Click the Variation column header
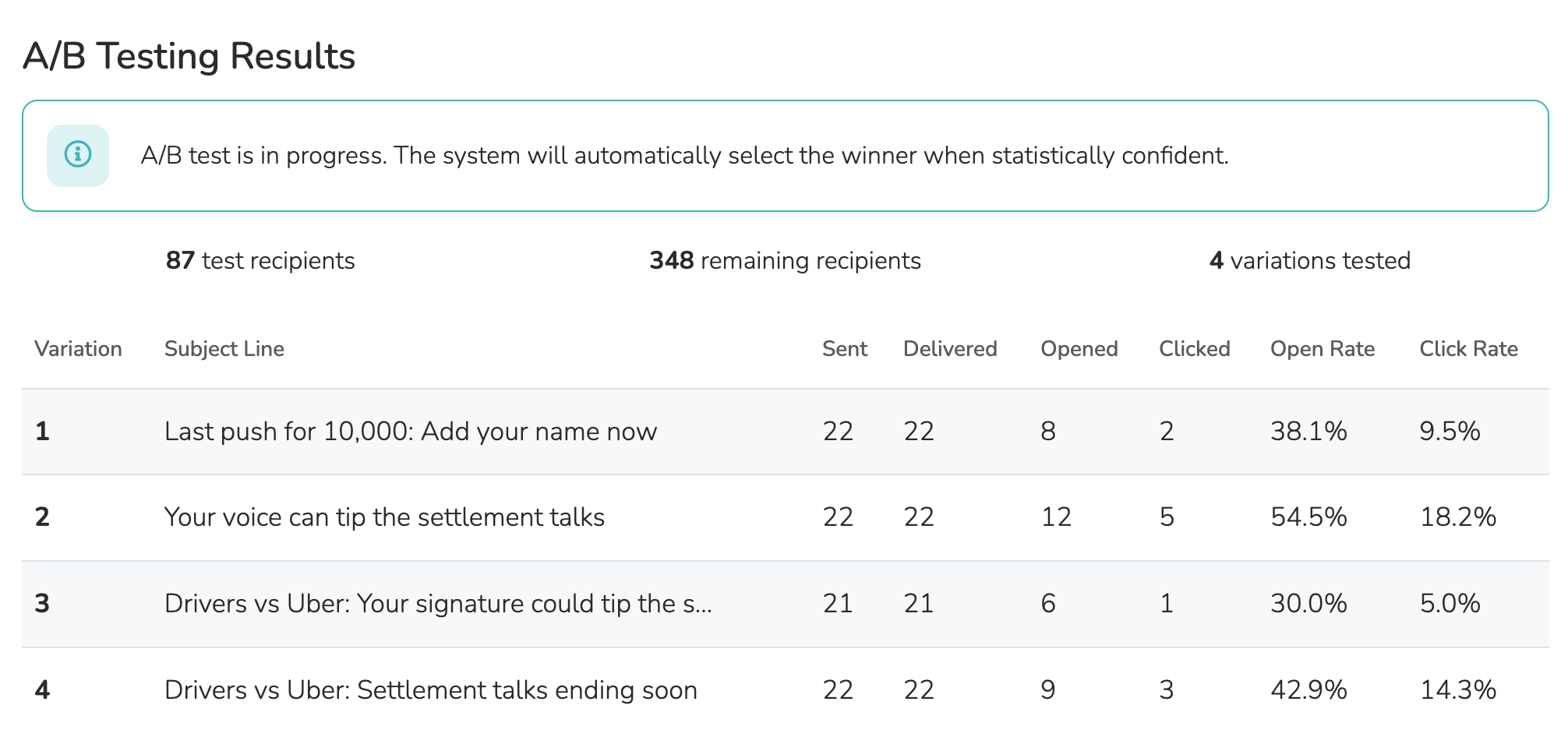This screenshot has height=751, width=1568. 78,349
